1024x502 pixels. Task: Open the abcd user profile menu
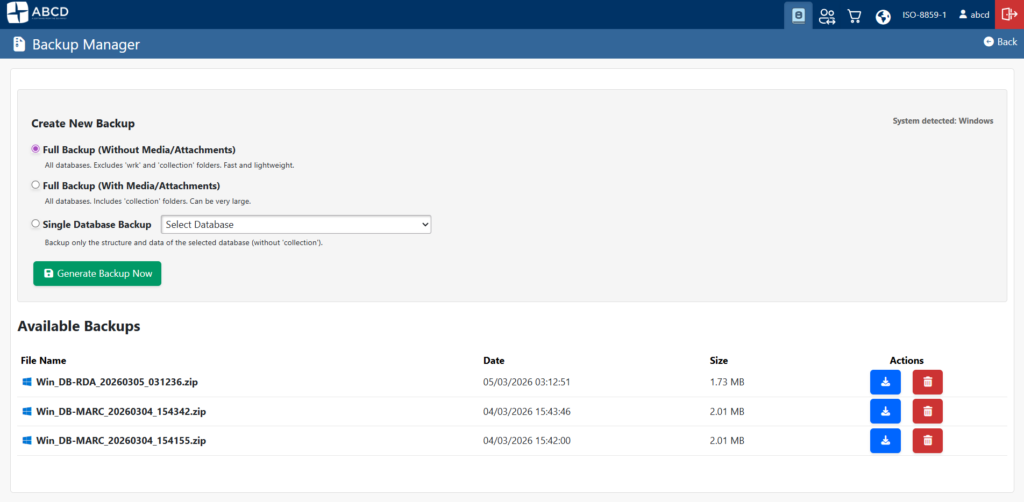pos(973,15)
